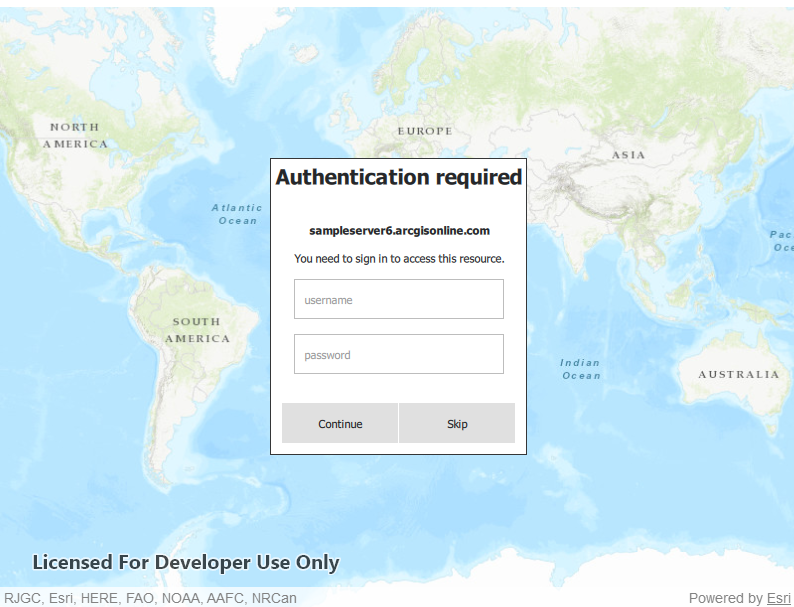Click the Continue button
The height and width of the screenshot is (607, 794).
click(340, 423)
